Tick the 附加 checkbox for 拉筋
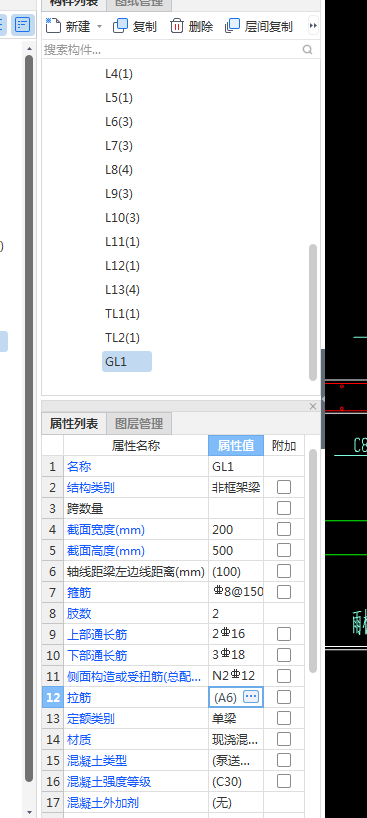367x818 pixels. [x=284, y=697]
